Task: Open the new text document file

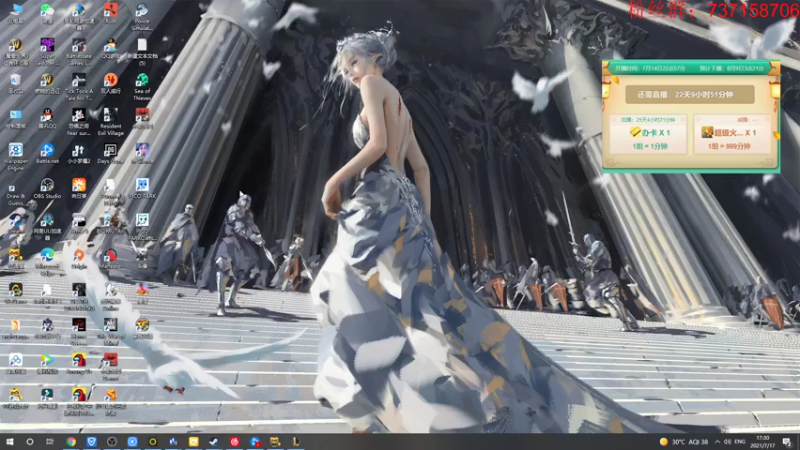Action: (142, 51)
